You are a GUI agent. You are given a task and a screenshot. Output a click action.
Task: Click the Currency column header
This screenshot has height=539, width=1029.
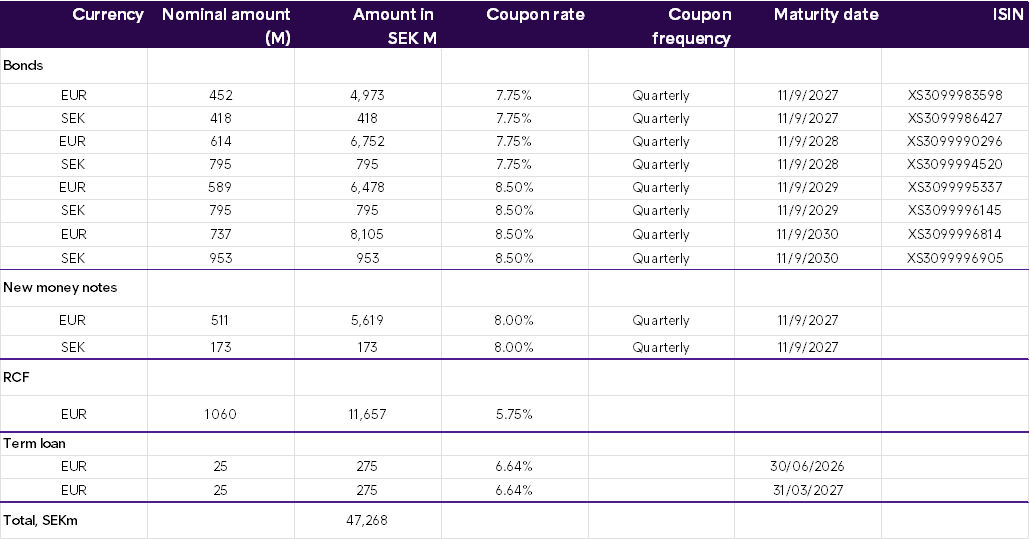coord(108,15)
